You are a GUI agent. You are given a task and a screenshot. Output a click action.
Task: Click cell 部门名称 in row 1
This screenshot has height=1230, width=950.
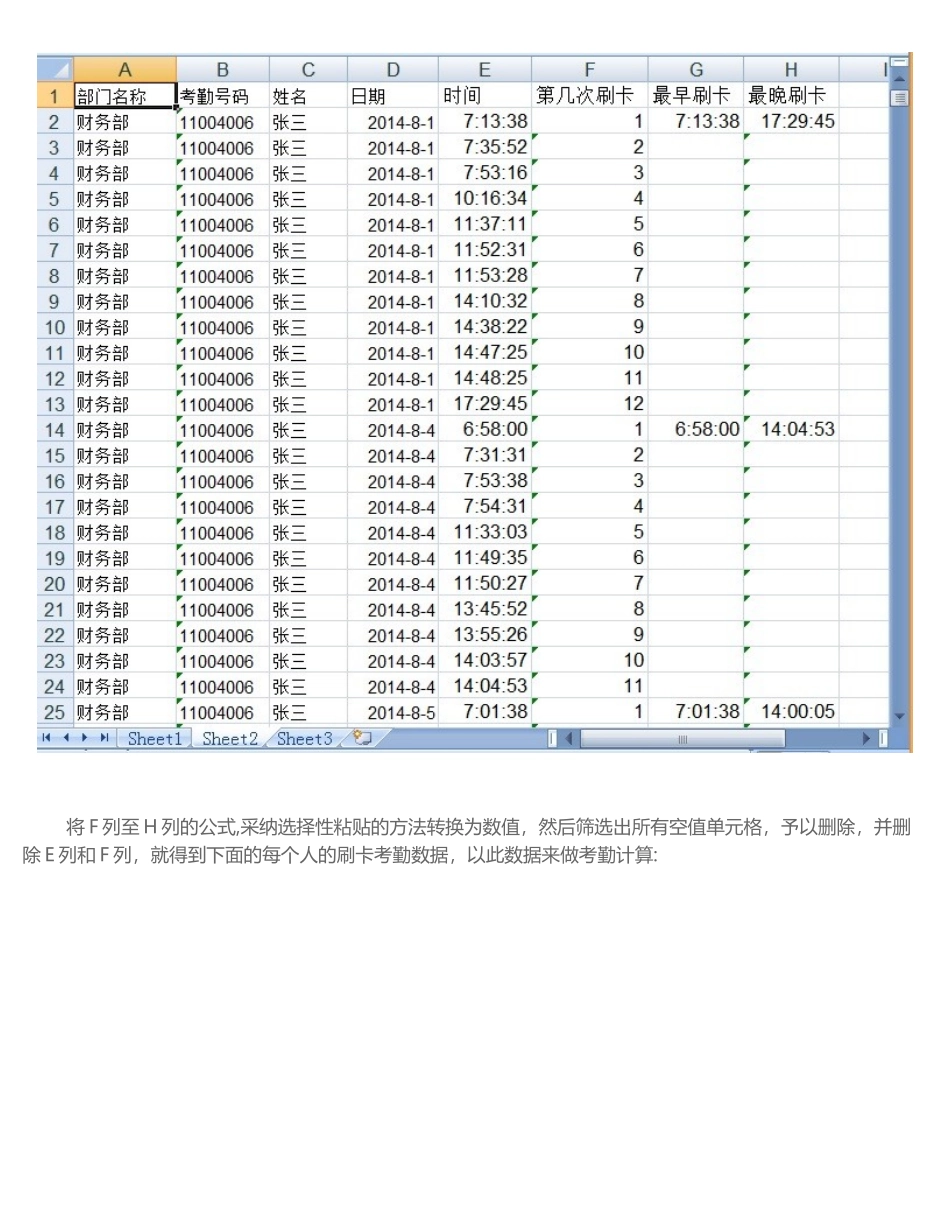[125, 96]
